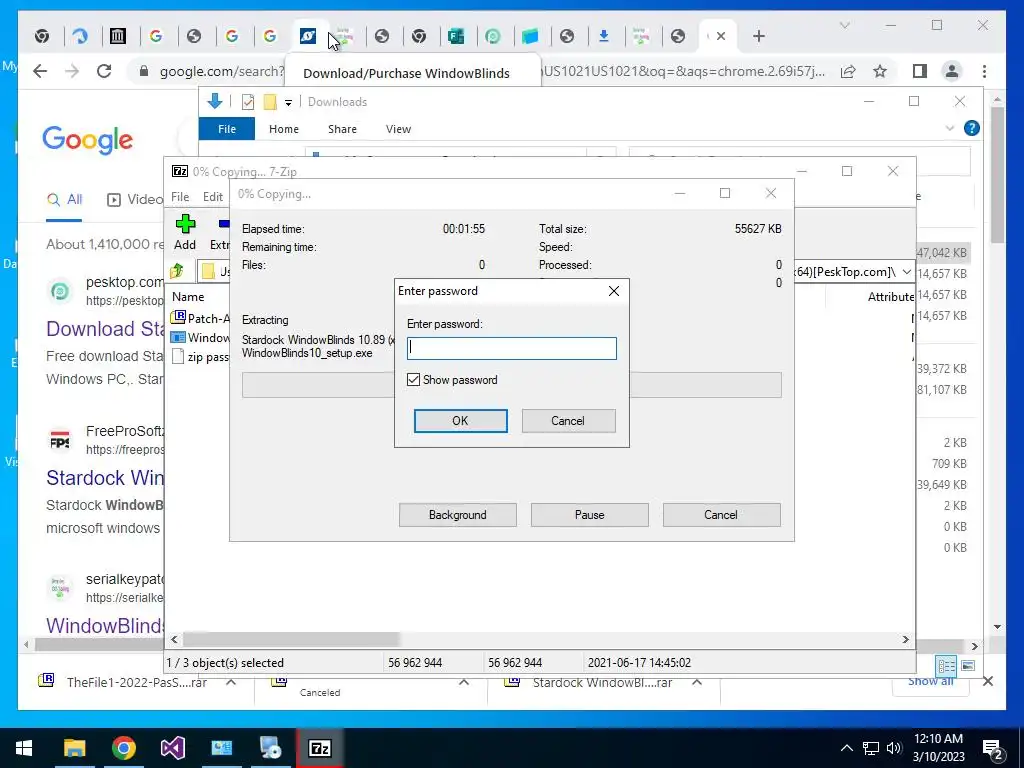Click the volume speaker tray icon
This screenshot has width=1024, height=768.
[x=894, y=748]
